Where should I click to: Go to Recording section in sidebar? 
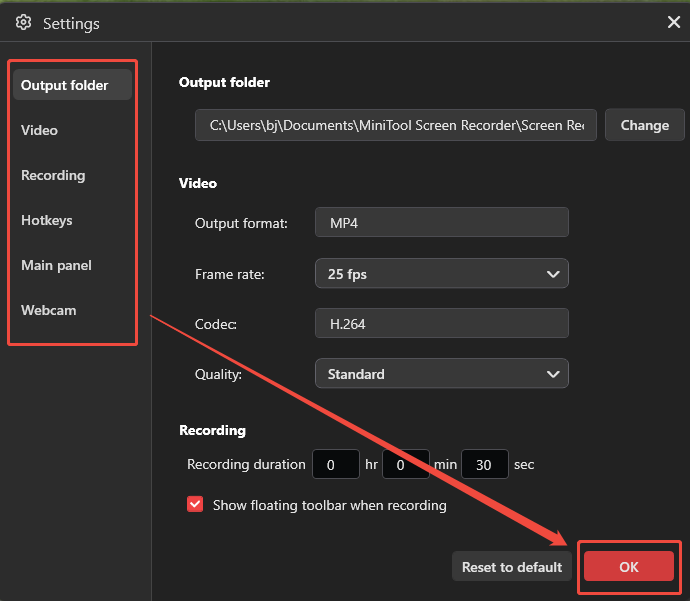click(x=53, y=175)
